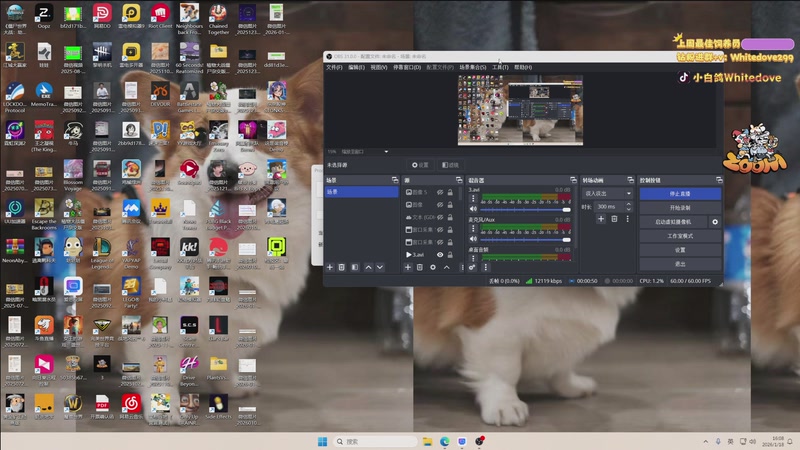Open the 淡入淡出 transition dropdown
The width and height of the screenshot is (800, 450).
(x=607, y=193)
